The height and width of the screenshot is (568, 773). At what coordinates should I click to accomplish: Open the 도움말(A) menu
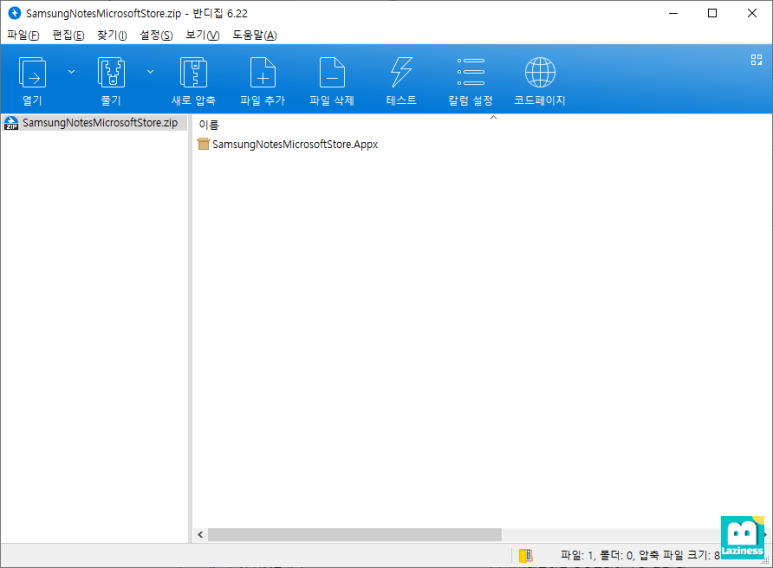point(254,35)
